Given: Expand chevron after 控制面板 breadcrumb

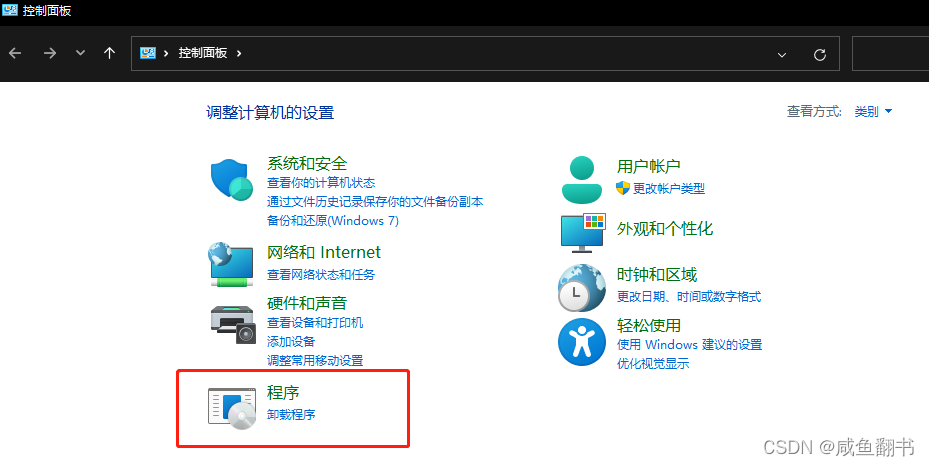Looking at the screenshot, I should [239, 53].
